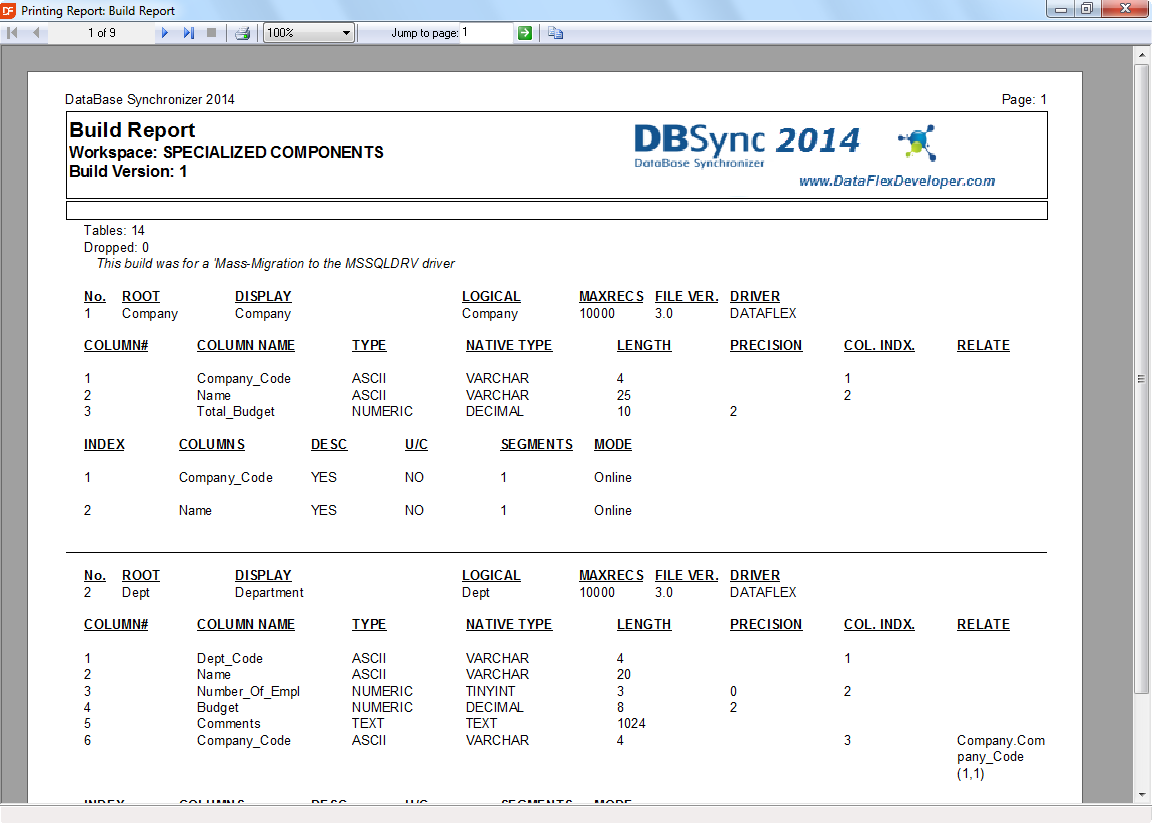
Task: Click the DF application icon in title bar
Action: [9, 10]
